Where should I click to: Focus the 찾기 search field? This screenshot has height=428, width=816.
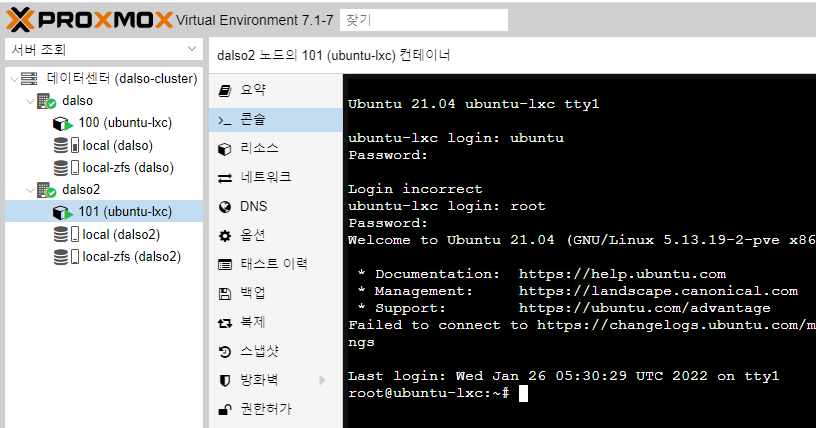coord(424,20)
